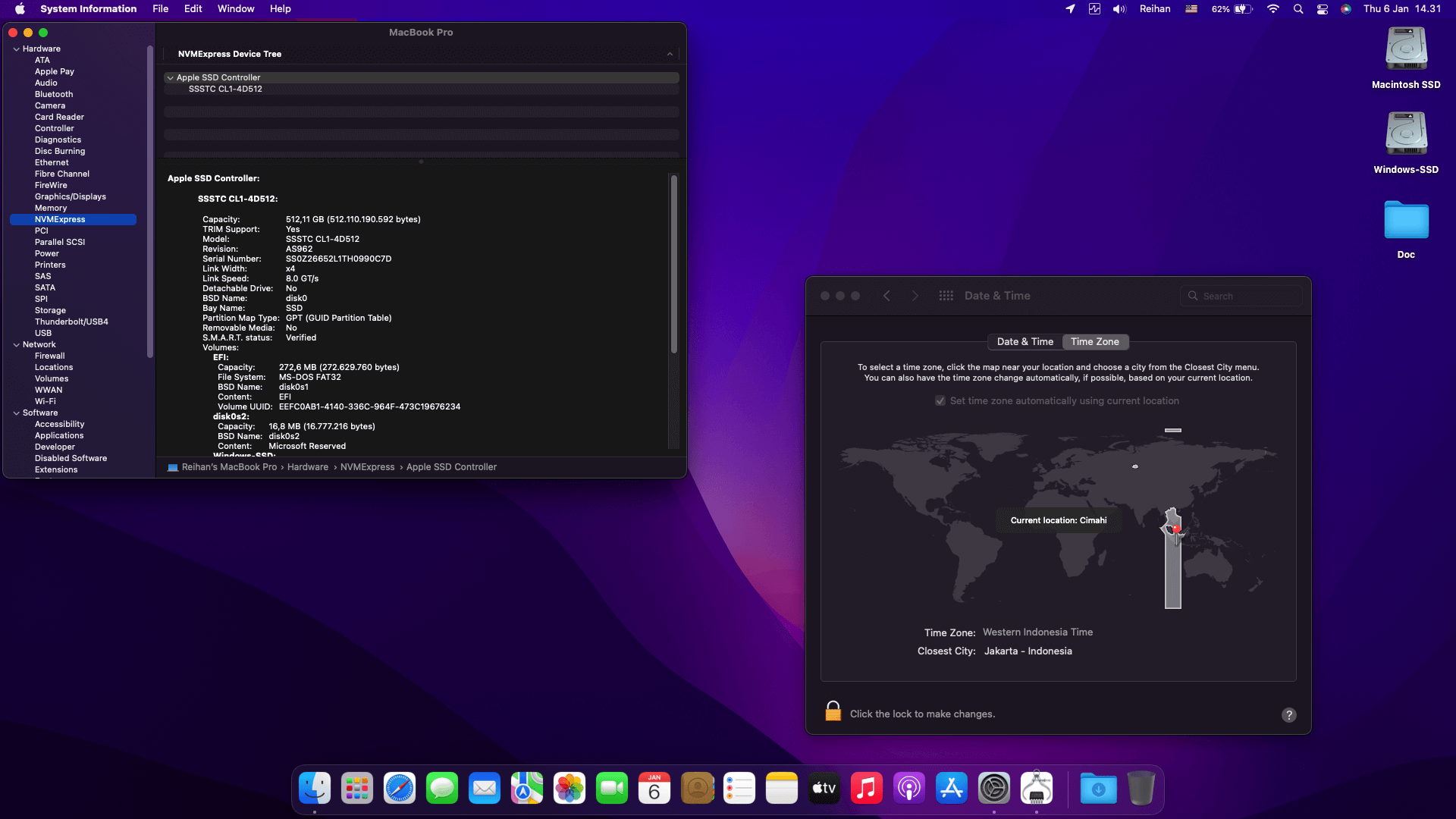Image resolution: width=1456 pixels, height=819 pixels.
Task: Open the Edit menu
Action: pyautogui.click(x=193, y=9)
